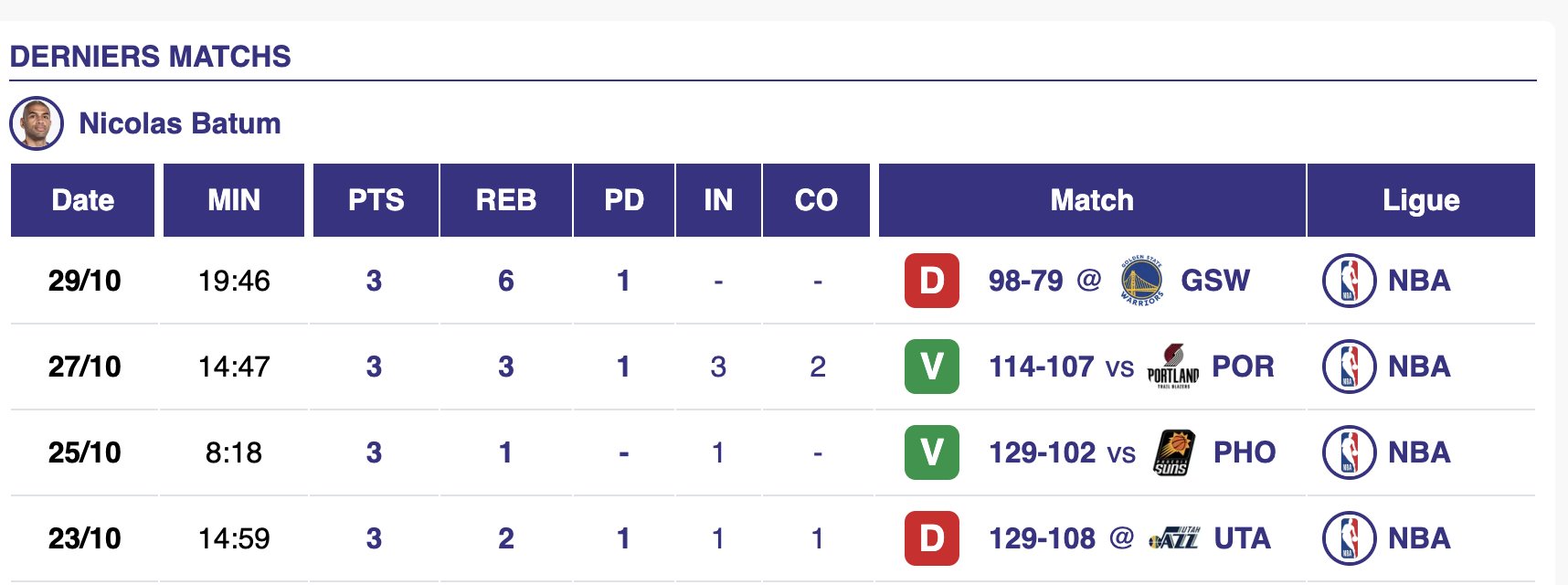Click the Phoenix Suns logo
1568x585 pixels.
click(1173, 452)
